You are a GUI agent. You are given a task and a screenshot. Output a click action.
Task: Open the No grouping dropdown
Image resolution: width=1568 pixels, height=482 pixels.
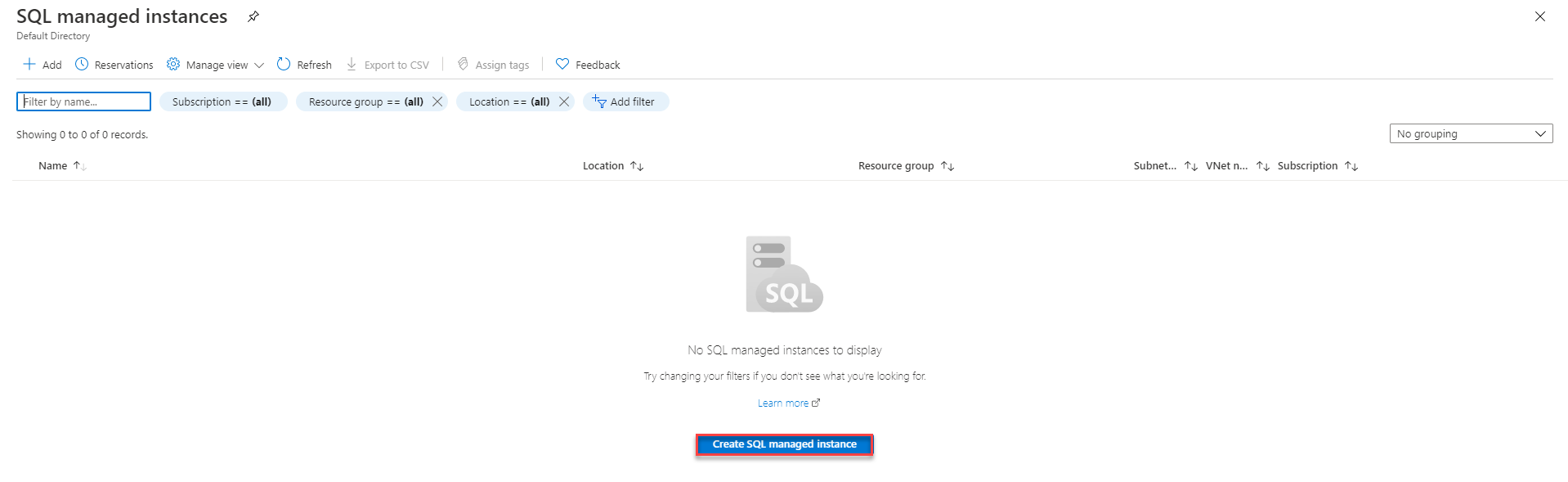[x=1470, y=133]
